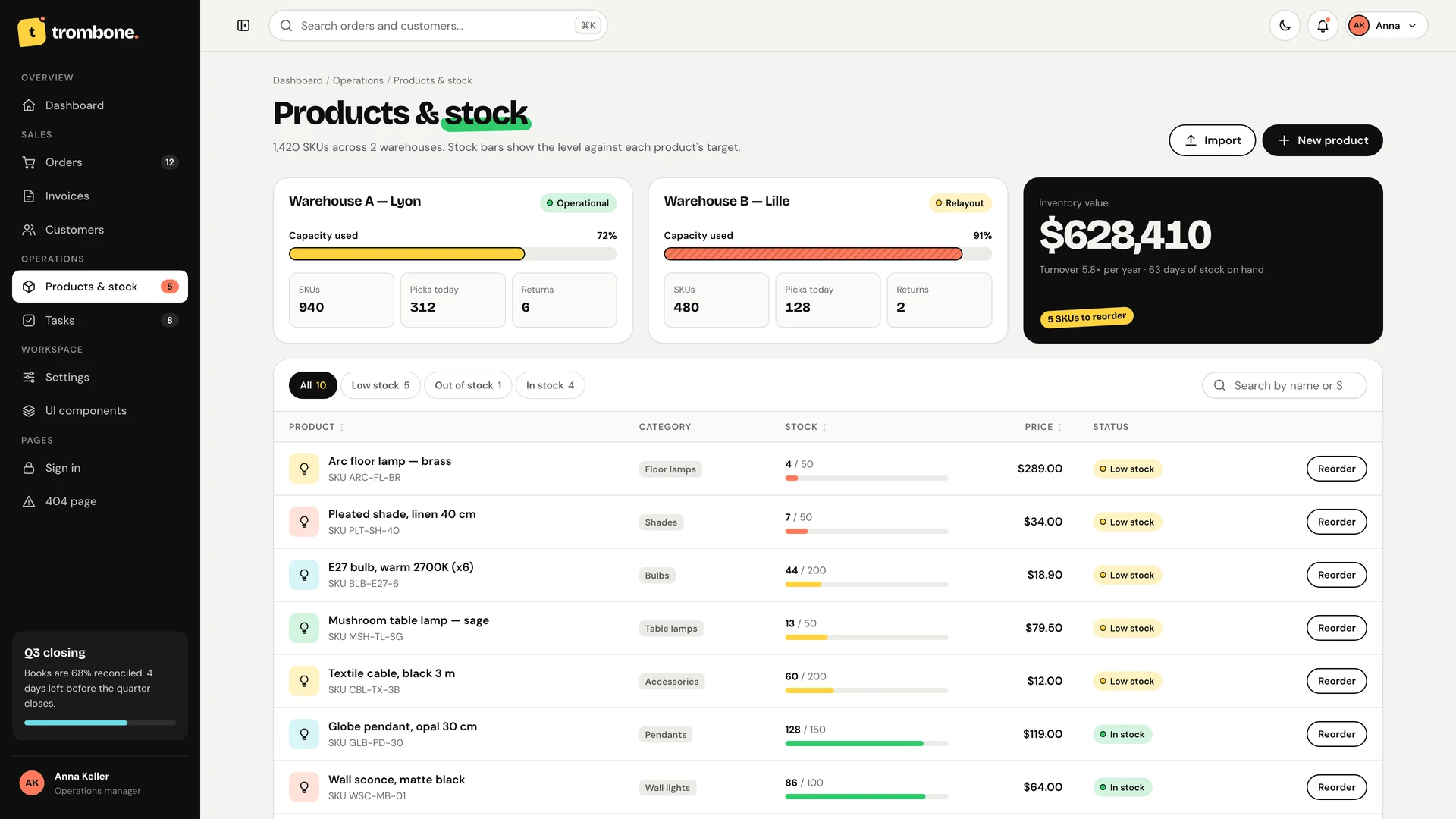The image size is (1456, 819).
Task: Click the Globe pendant product icon
Action: (304, 734)
